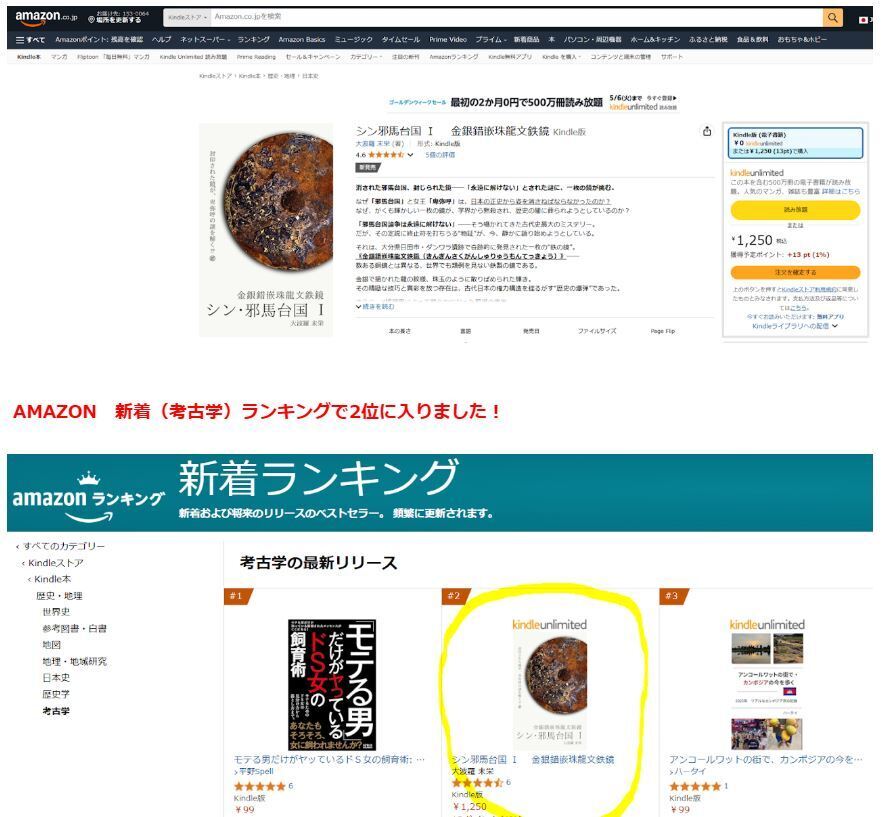Image resolution: width=886 pixels, height=817 pixels.
Task: Click the amazon ランキング crown logo
Action: 88,497
